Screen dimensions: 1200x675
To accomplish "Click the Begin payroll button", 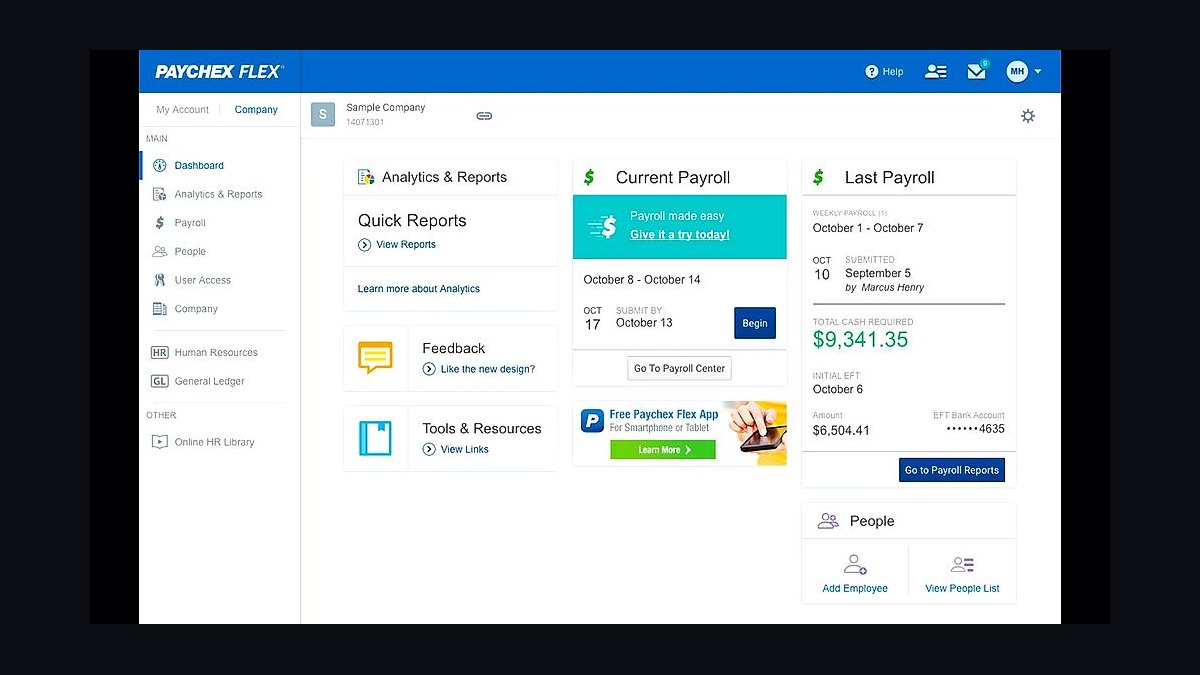I will tap(755, 323).
